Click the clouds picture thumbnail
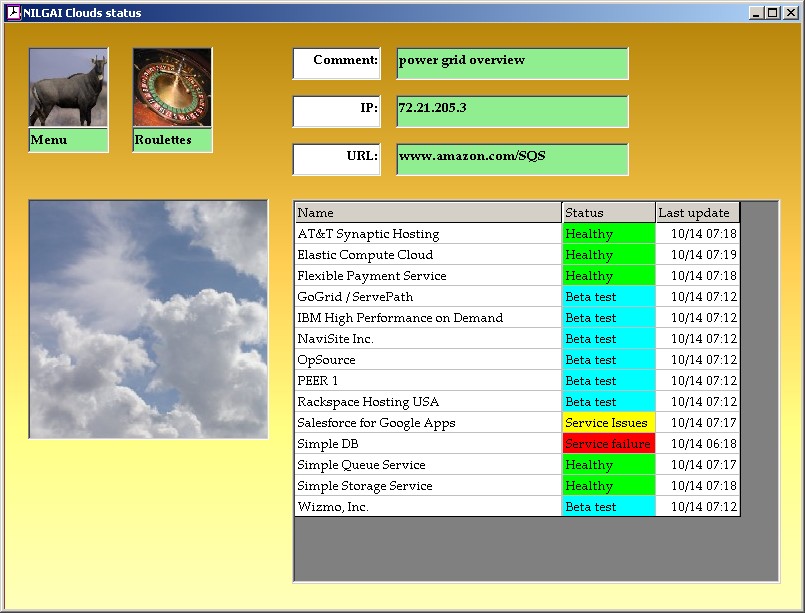Image resolution: width=805 pixels, height=613 pixels. (148, 319)
